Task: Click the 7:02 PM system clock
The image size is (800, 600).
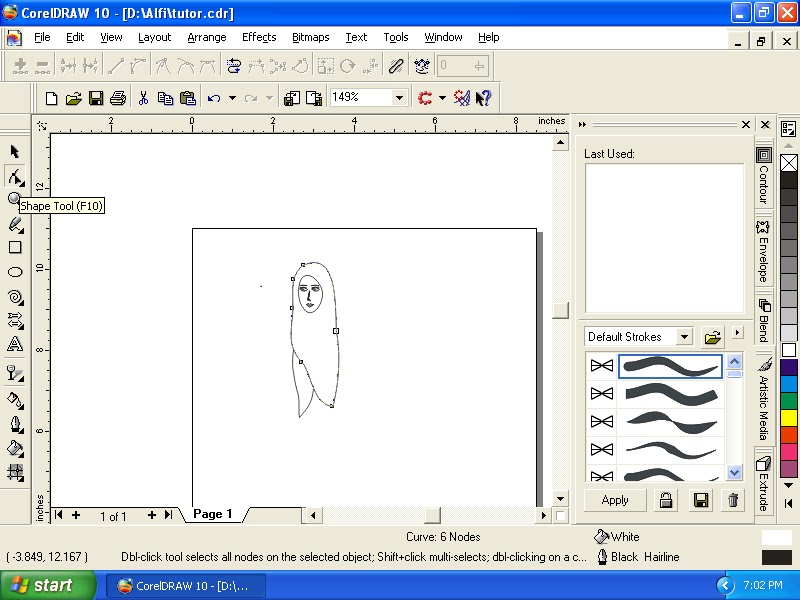Action: pyautogui.click(x=763, y=585)
